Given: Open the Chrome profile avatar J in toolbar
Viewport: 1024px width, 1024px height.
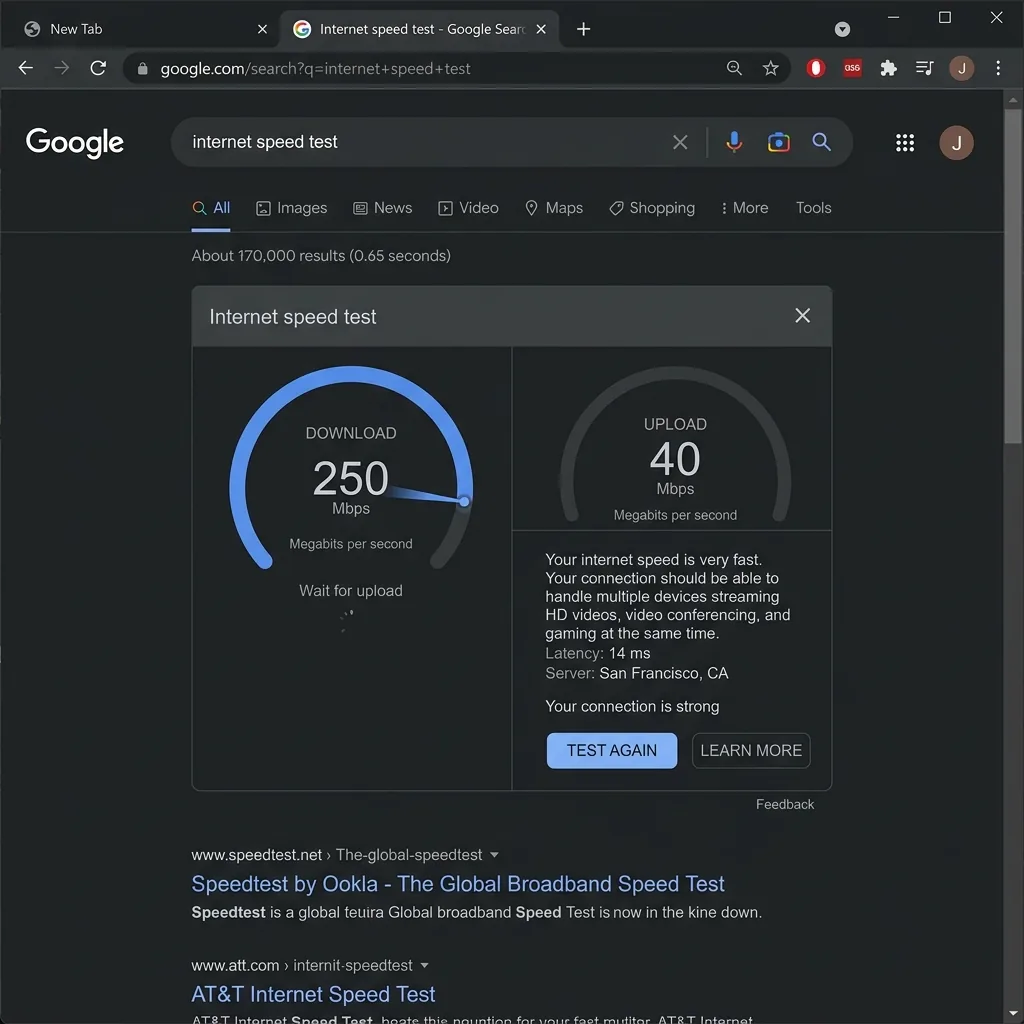Looking at the screenshot, I should point(961,68).
